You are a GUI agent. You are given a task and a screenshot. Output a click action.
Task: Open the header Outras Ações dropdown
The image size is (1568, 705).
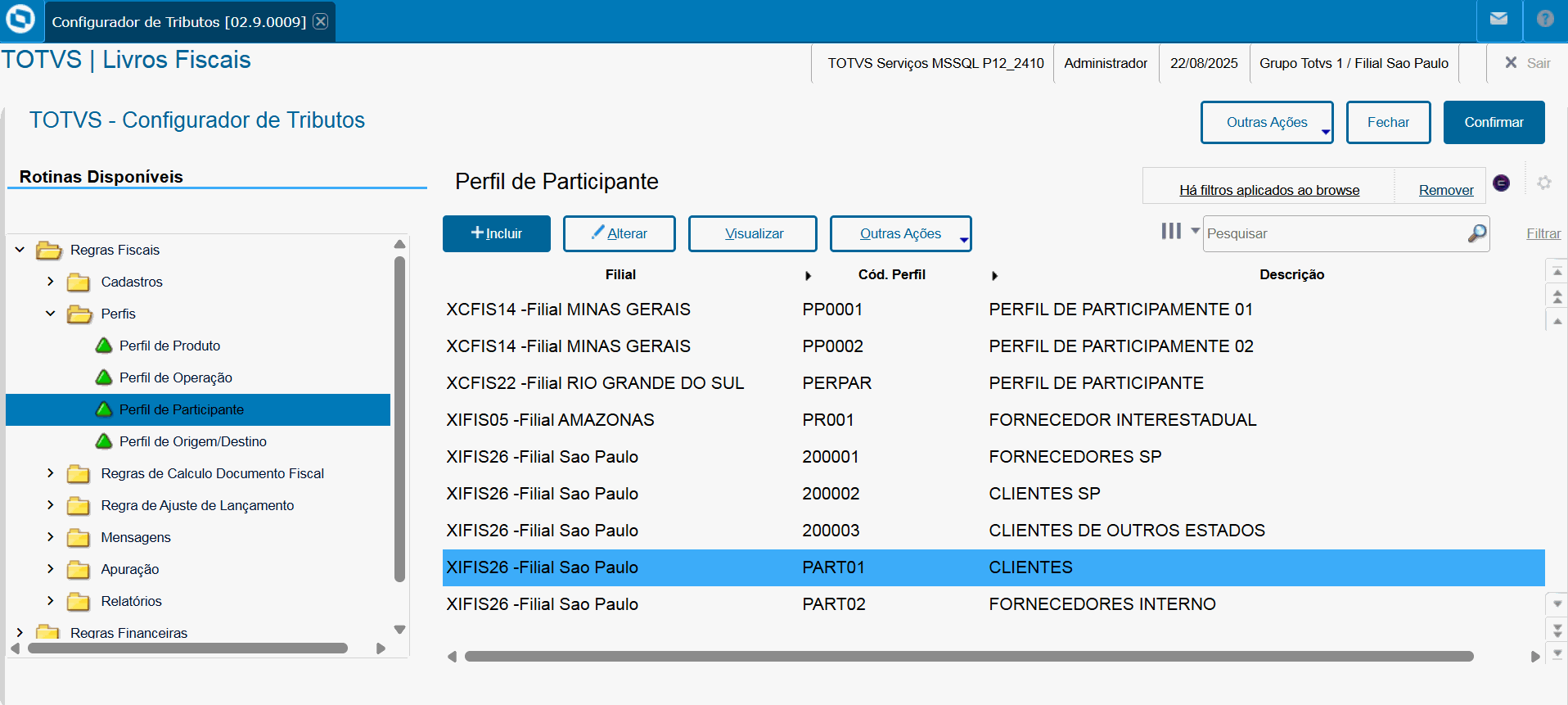point(1267,122)
